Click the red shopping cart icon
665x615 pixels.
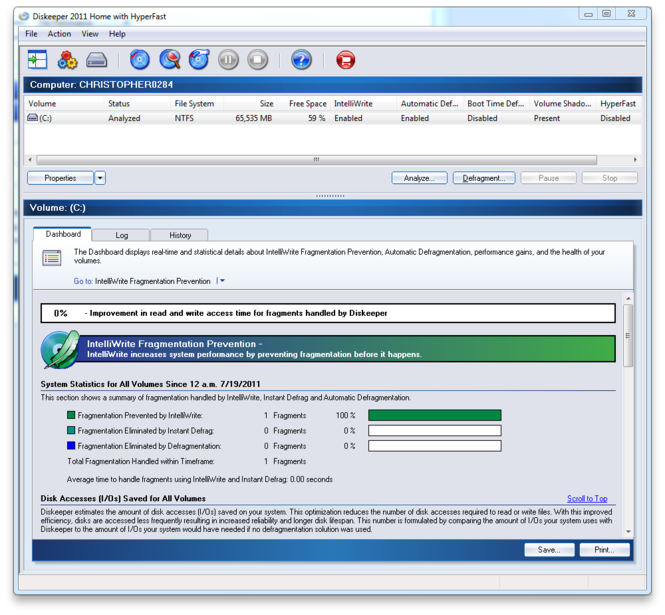[346, 60]
